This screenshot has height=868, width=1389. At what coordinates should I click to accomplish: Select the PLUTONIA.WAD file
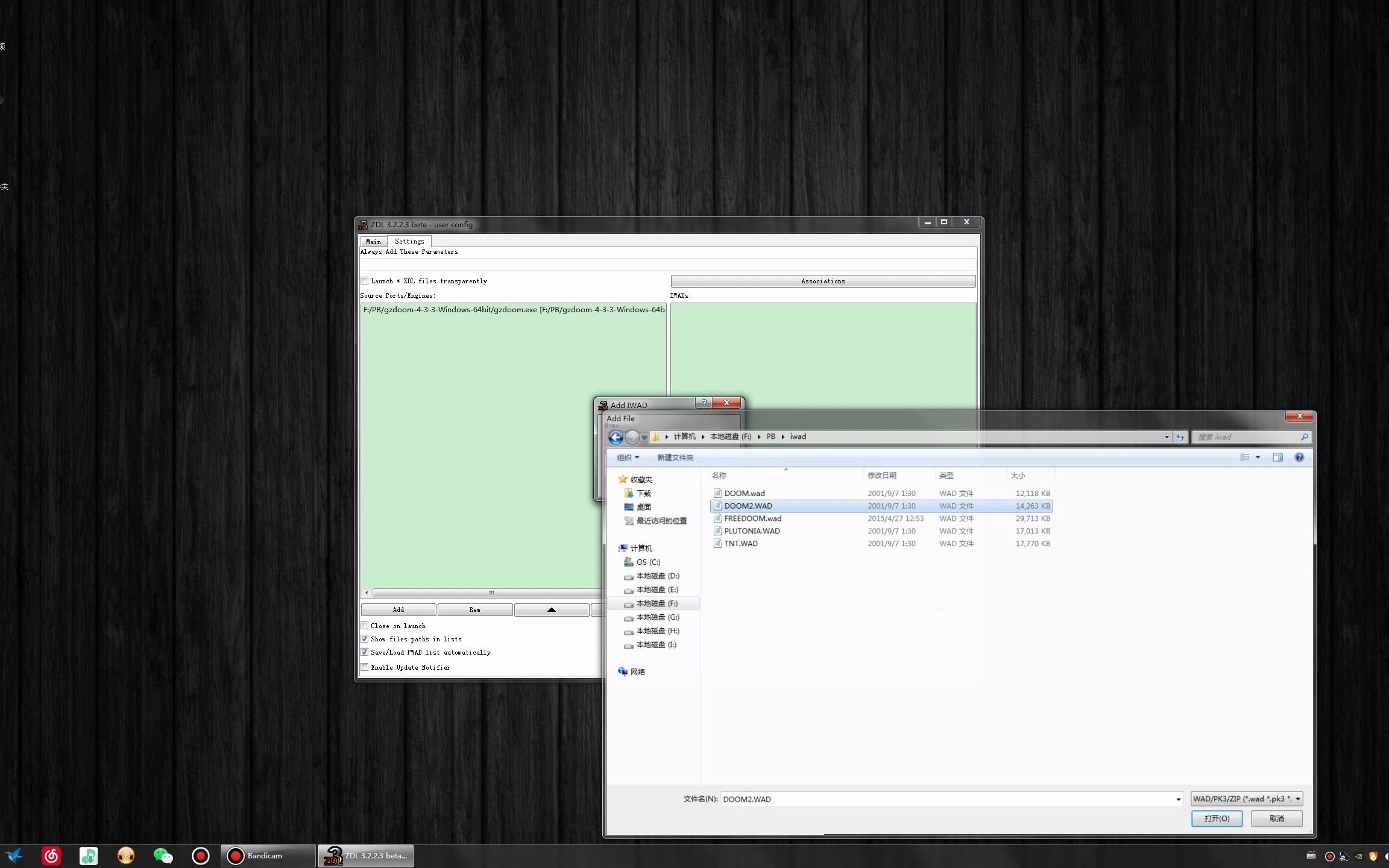[881, 531]
